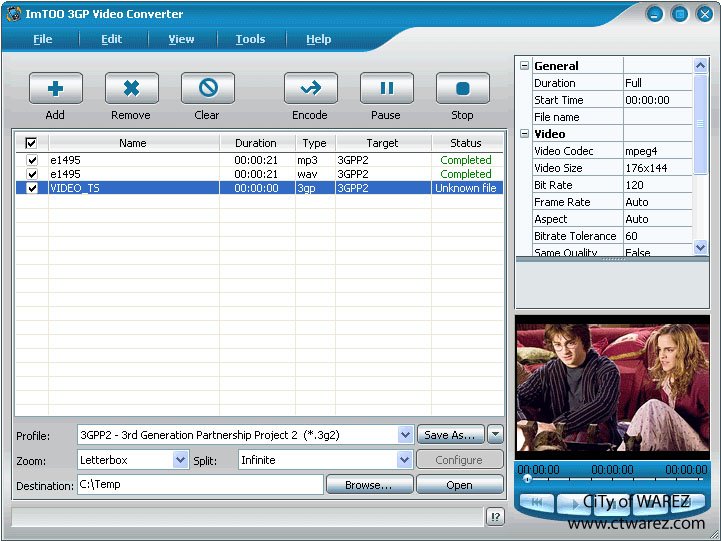Start conversion with the Encode button
The width and height of the screenshot is (721, 541).
click(x=311, y=88)
